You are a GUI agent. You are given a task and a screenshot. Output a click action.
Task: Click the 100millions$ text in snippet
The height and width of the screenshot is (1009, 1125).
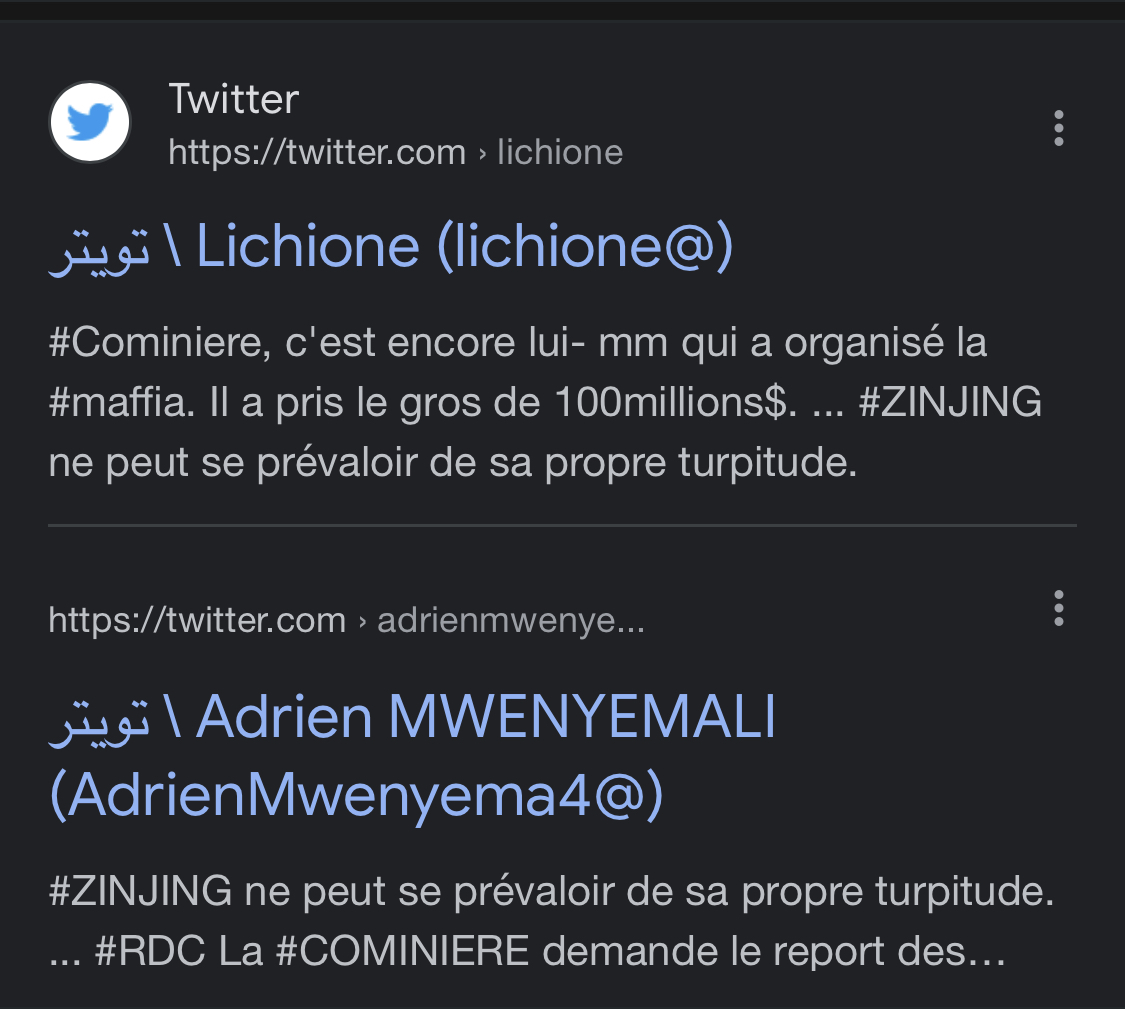[675, 402]
